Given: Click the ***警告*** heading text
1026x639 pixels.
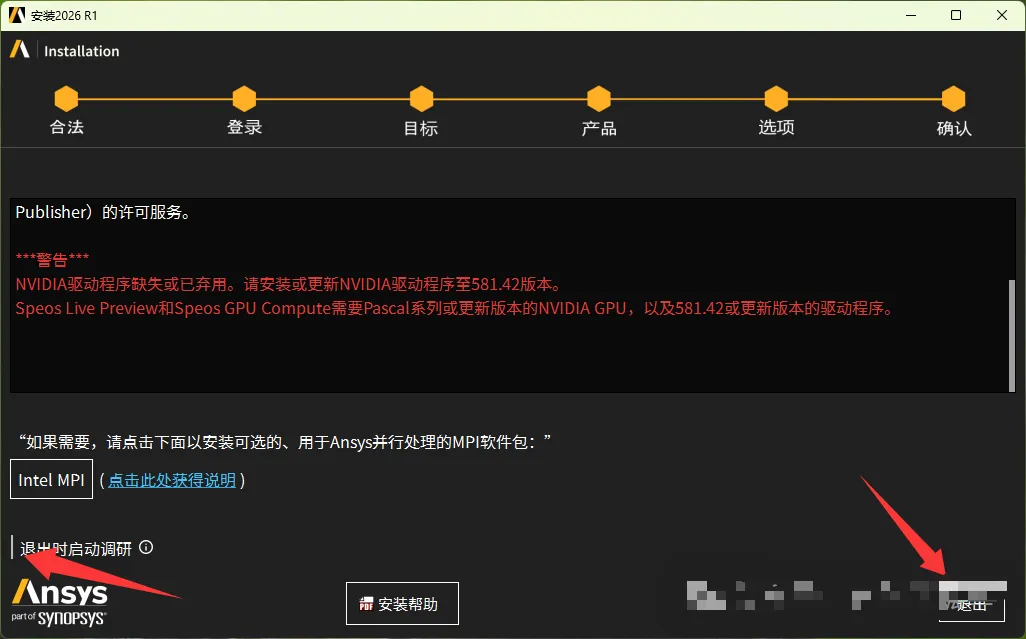Looking at the screenshot, I should pos(52,259).
